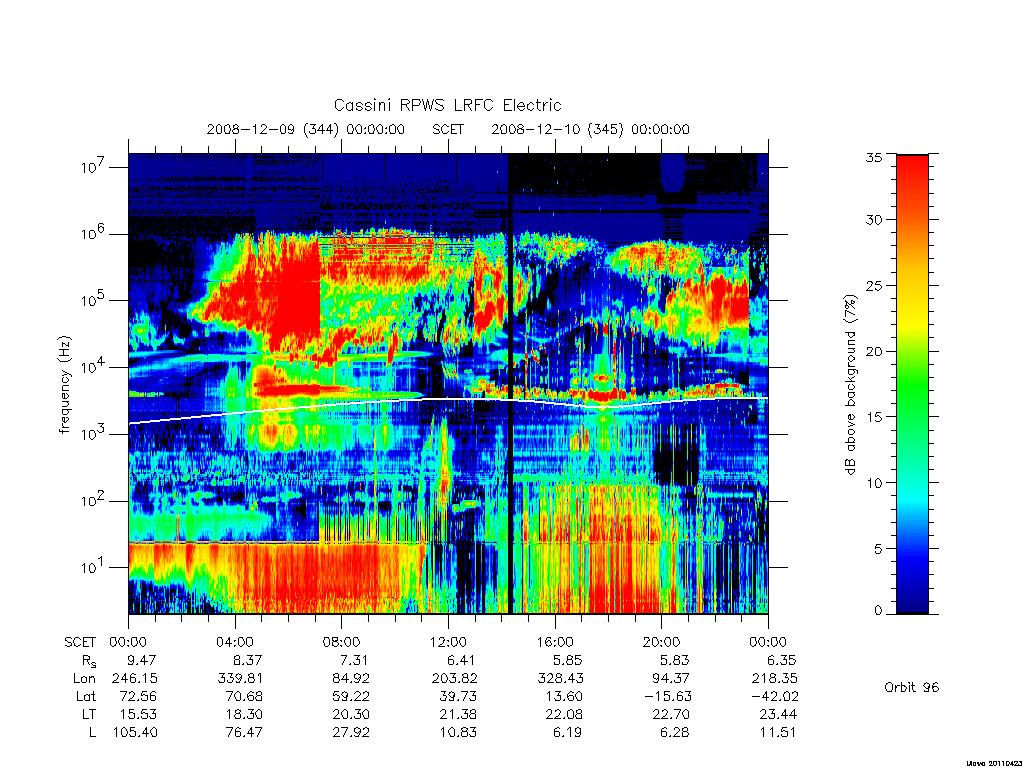The height and width of the screenshot is (768, 1024).
Task: Click the Rs row label
Action: pos(89,661)
